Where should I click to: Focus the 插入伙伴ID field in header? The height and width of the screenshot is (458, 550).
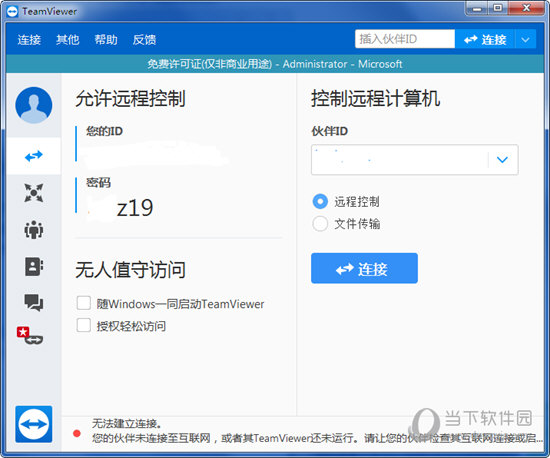coord(405,39)
